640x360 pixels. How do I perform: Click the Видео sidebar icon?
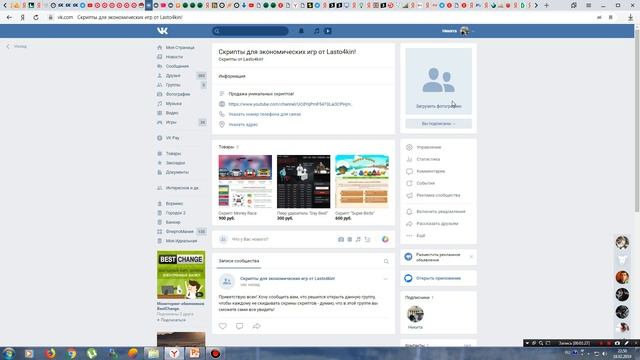160,113
